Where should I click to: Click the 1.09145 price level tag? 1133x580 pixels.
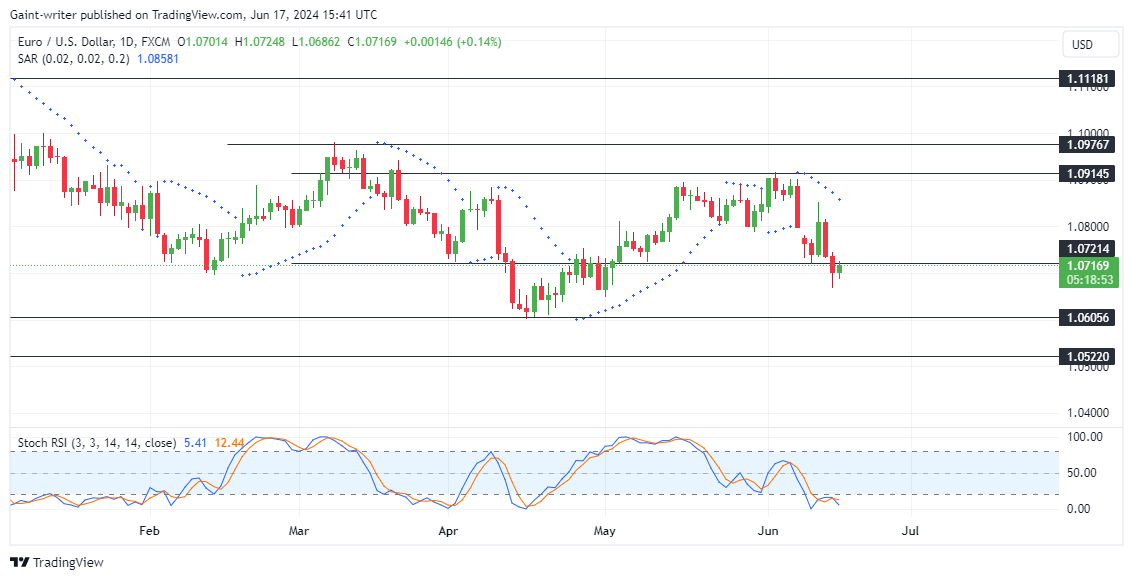[1088, 174]
